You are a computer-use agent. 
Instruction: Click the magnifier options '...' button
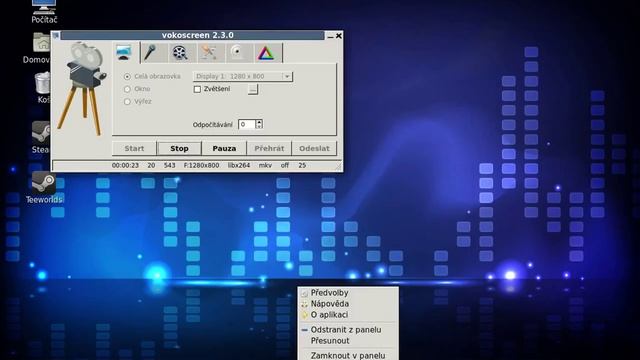(x=253, y=89)
